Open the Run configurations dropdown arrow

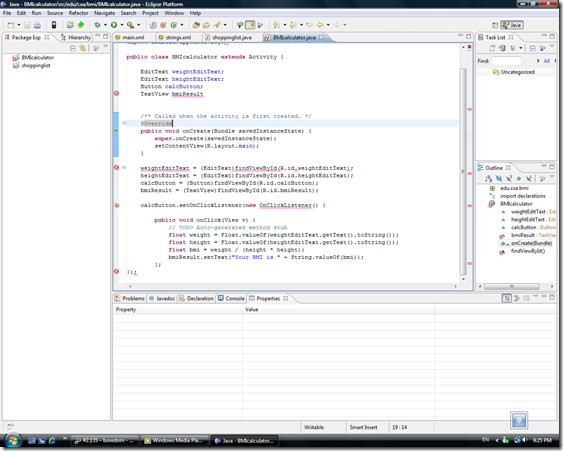click(x=122, y=25)
